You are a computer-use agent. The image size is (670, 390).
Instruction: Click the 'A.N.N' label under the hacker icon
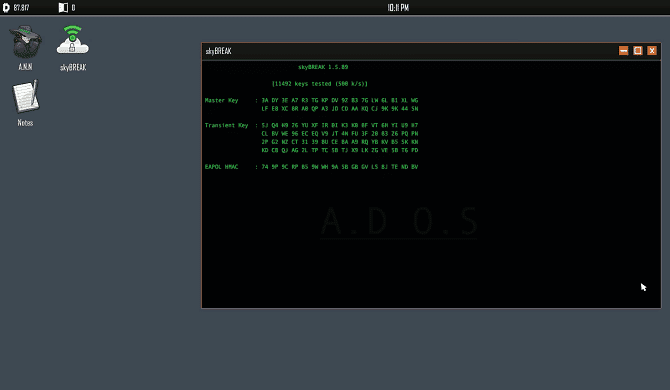[25, 67]
